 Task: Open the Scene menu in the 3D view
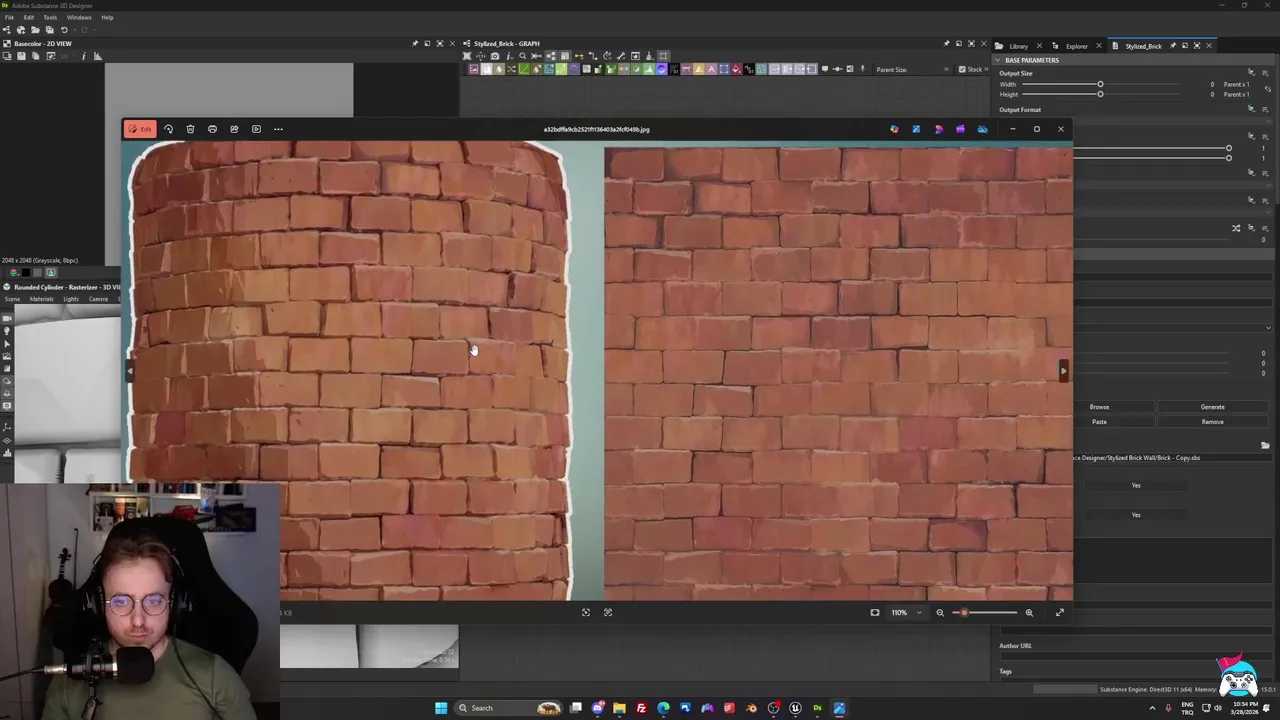click(x=12, y=299)
